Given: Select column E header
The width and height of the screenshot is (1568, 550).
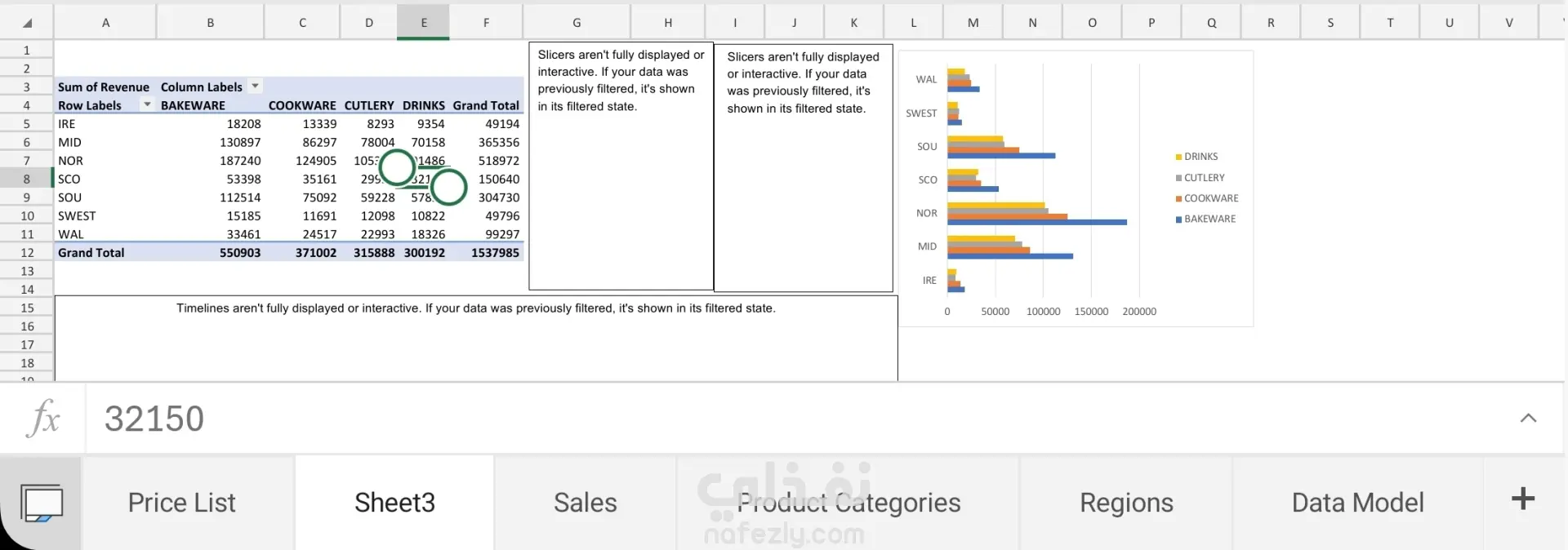Looking at the screenshot, I should point(424,23).
